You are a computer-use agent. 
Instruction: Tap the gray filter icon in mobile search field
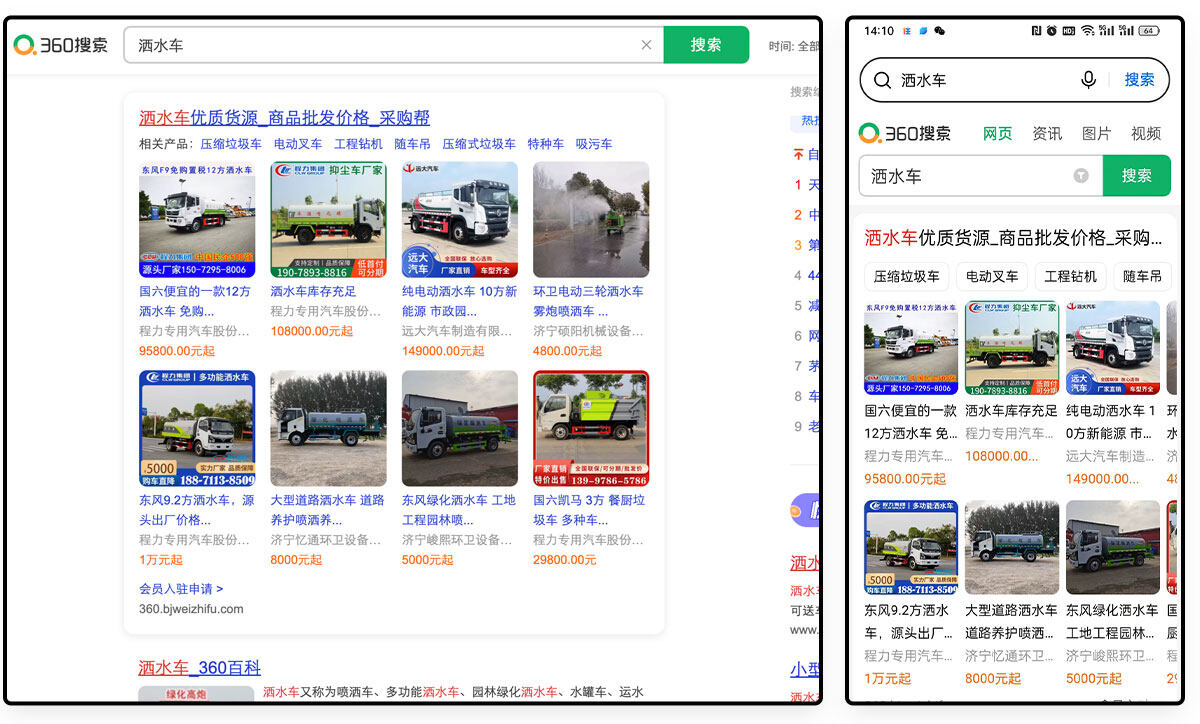tap(1081, 176)
